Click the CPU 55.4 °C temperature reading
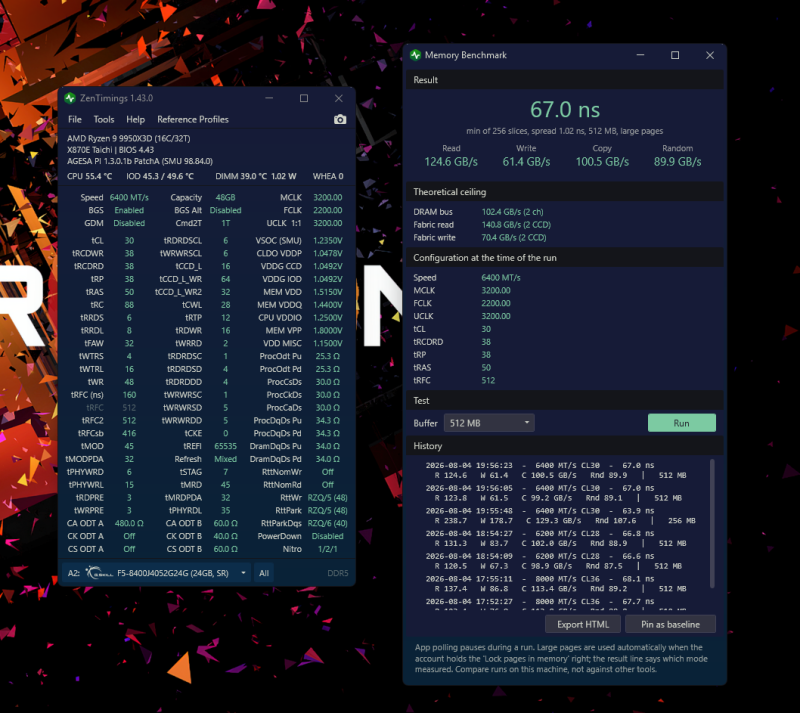This screenshot has height=713, width=800. pyautogui.click(x=89, y=176)
